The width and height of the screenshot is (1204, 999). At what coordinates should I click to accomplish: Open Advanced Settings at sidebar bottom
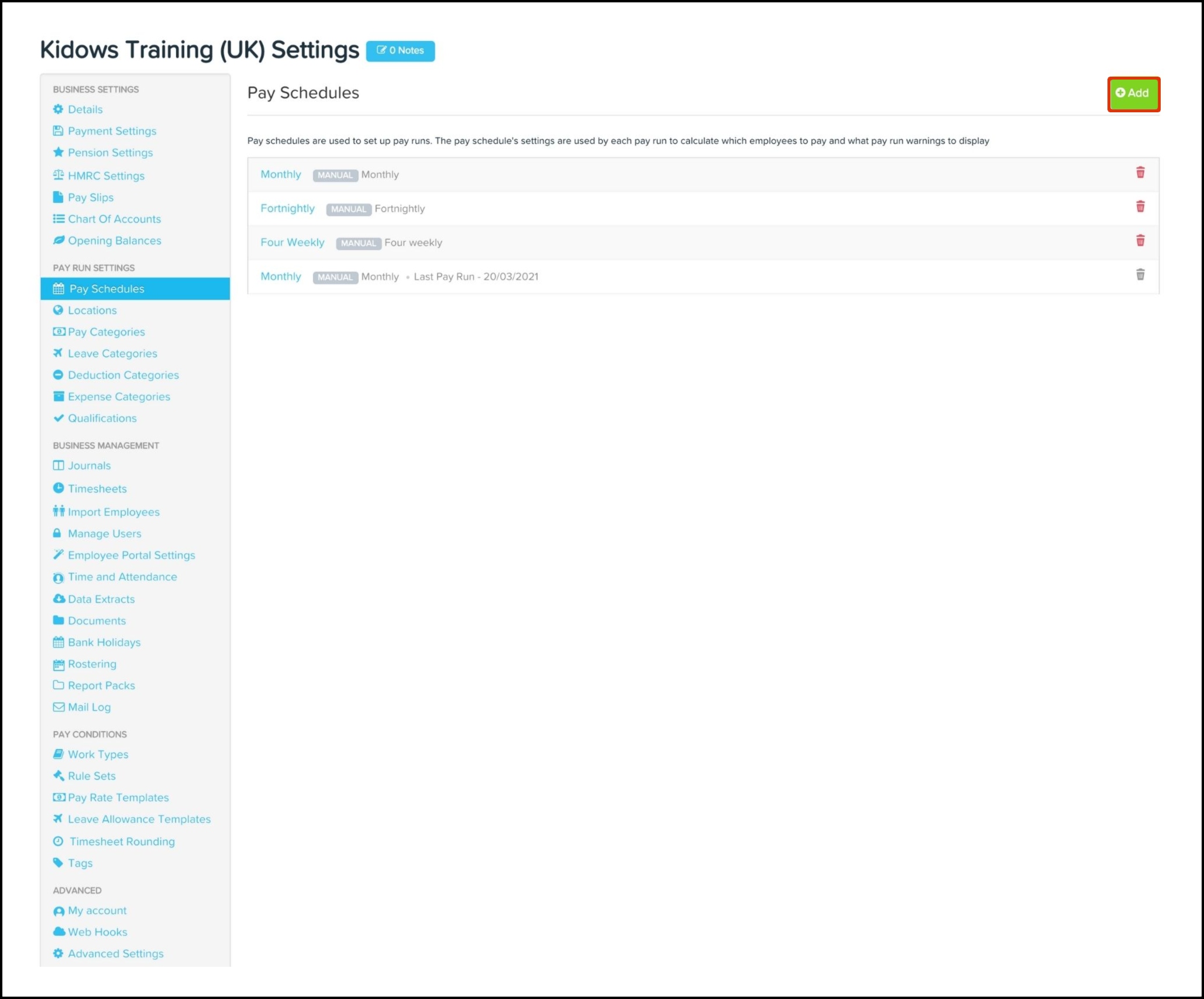click(x=115, y=954)
